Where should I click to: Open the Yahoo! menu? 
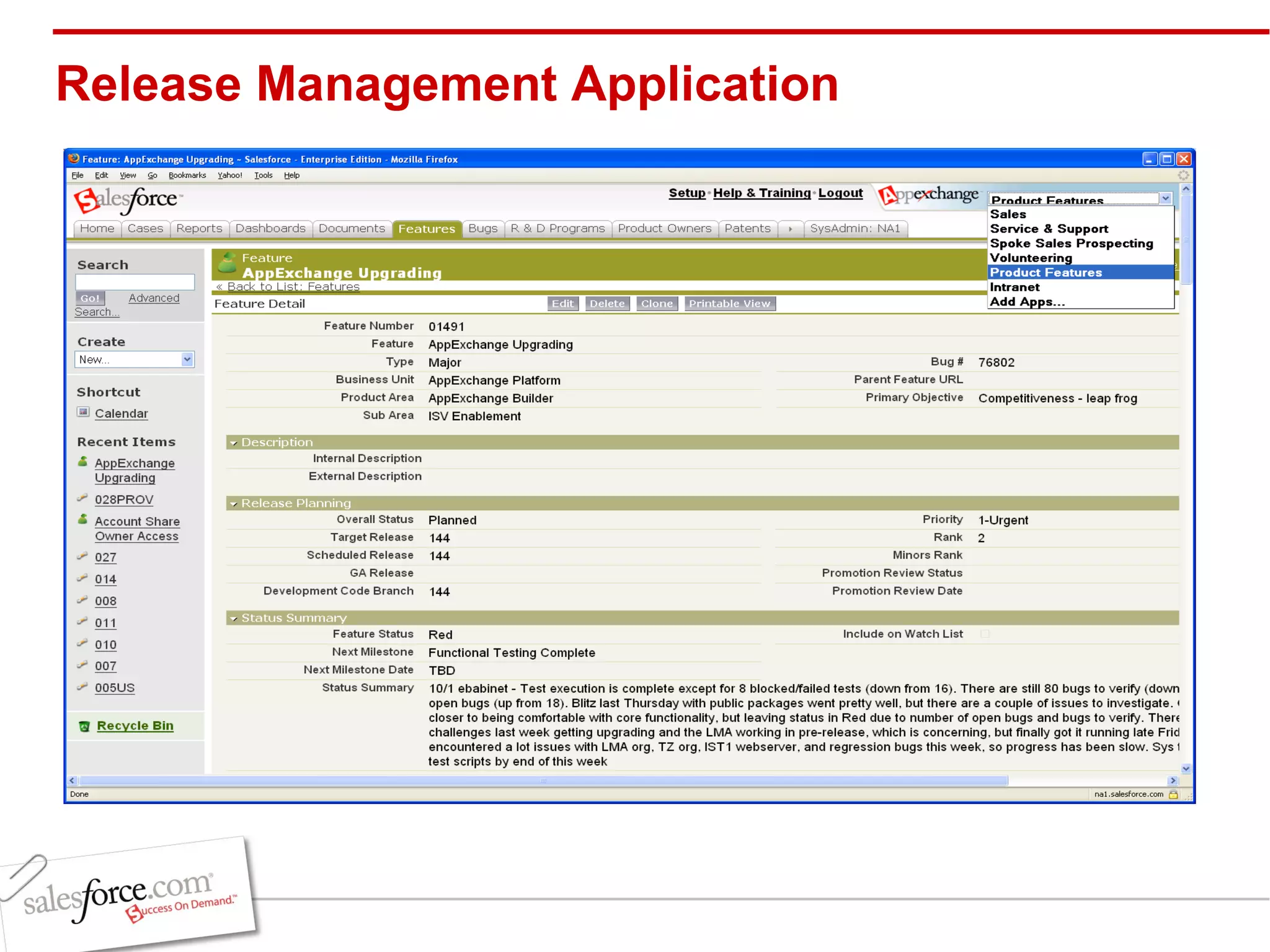pyautogui.click(x=229, y=175)
